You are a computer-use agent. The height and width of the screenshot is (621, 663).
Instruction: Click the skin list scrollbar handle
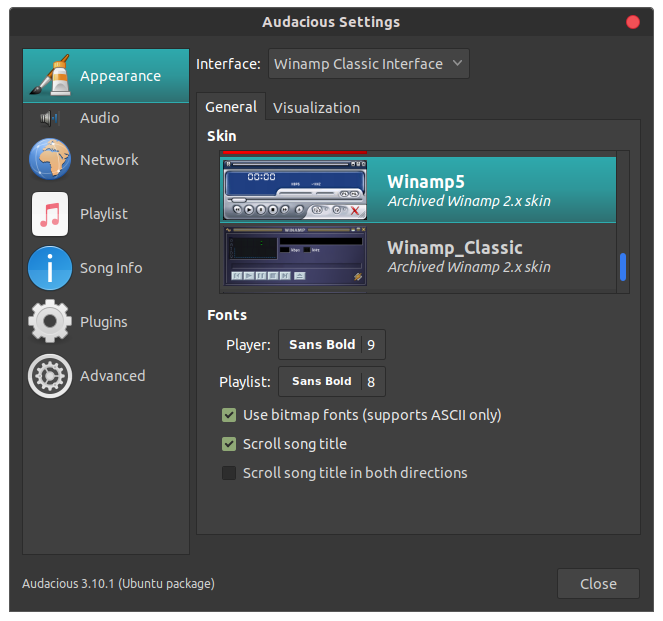pyautogui.click(x=623, y=267)
